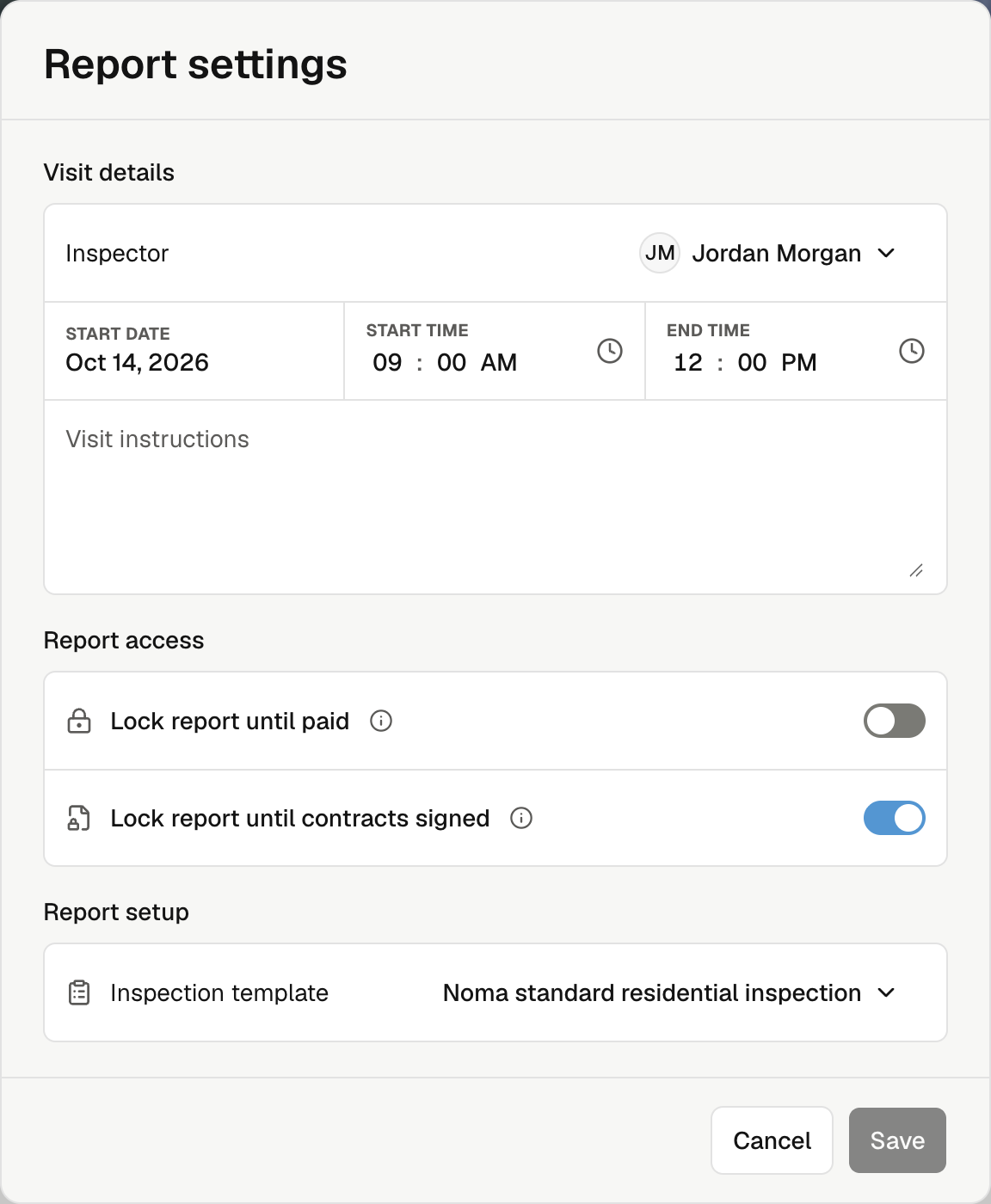Open the Inspection template dropdown chevron
Image resolution: width=991 pixels, height=1204 pixels.
tap(886, 992)
